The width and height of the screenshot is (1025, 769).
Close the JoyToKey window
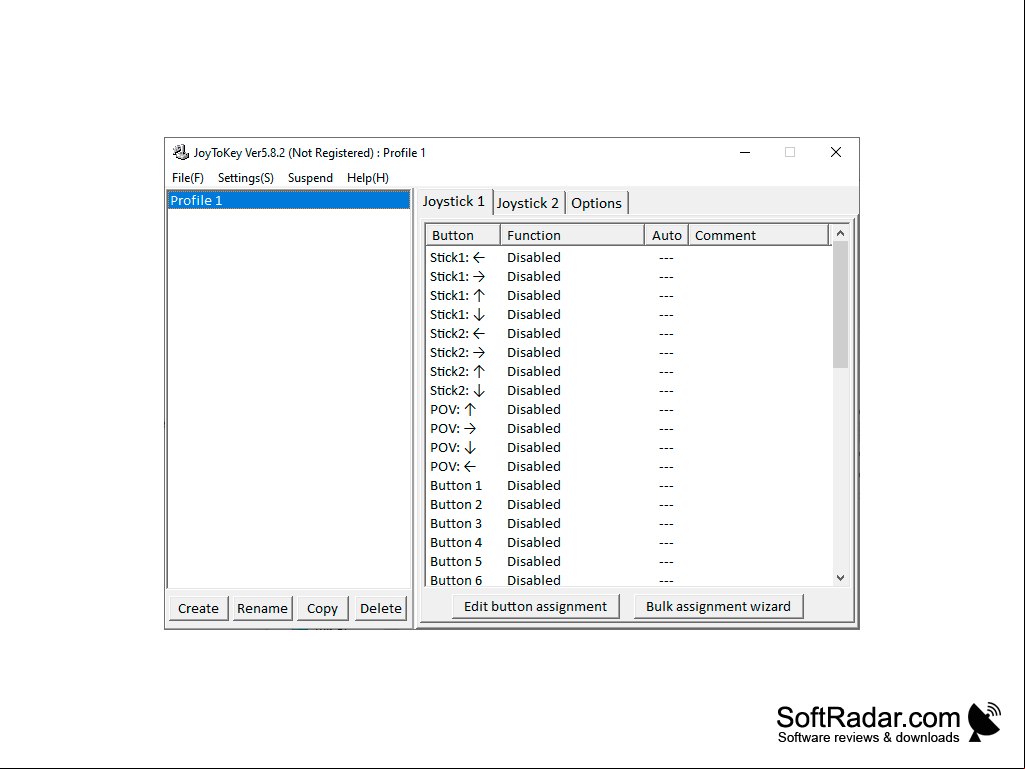[835, 152]
